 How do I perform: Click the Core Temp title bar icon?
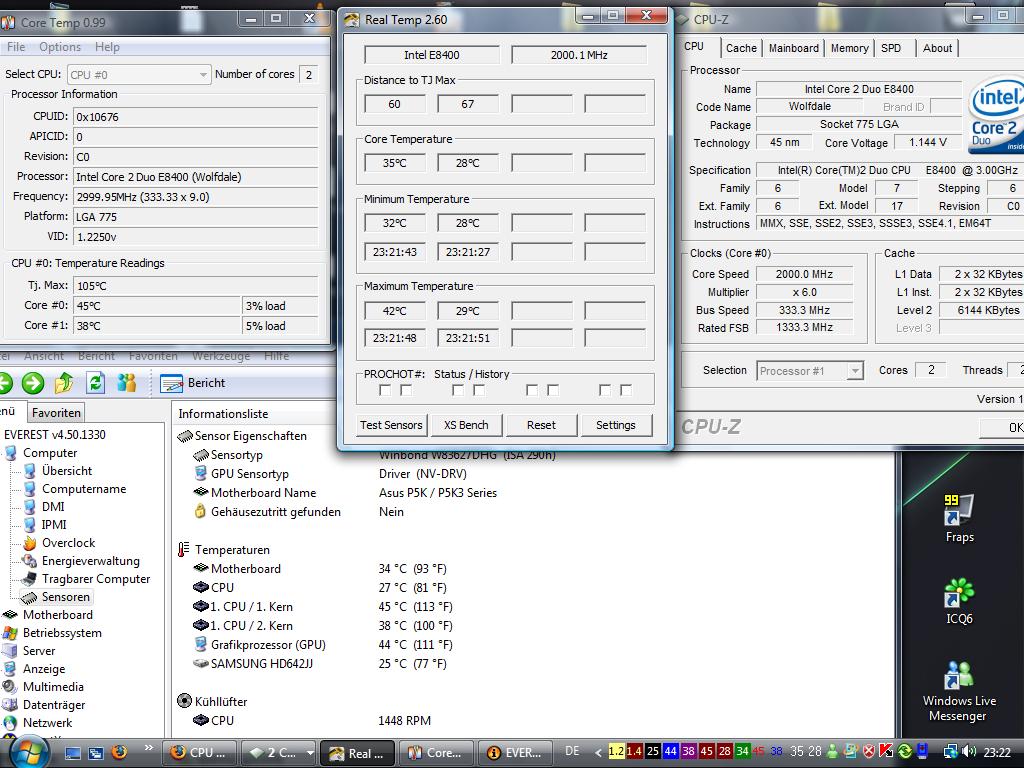click(7, 22)
